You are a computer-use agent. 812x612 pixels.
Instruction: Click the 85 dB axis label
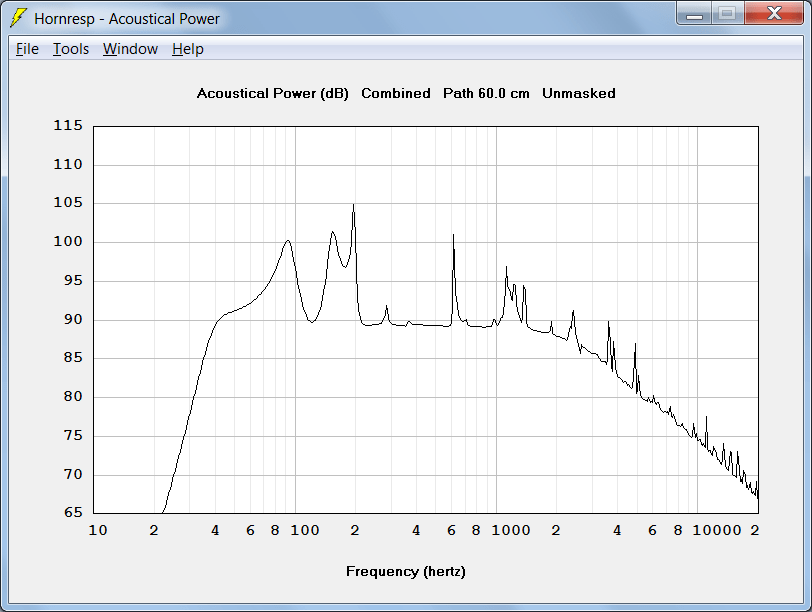pyautogui.click(x=73, y=357)
